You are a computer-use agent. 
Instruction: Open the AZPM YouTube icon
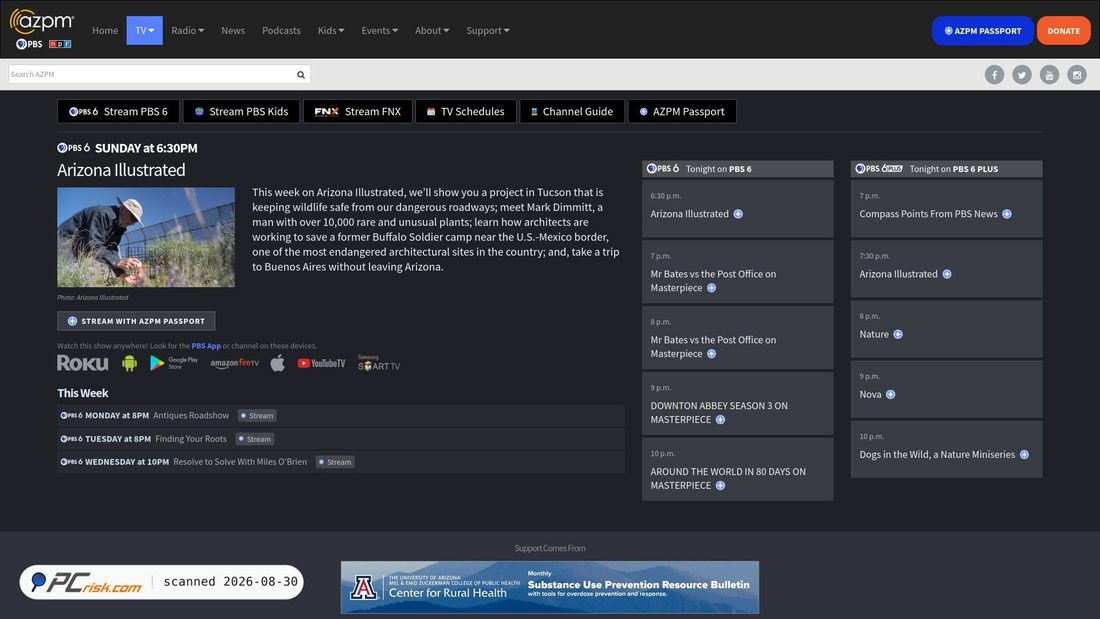[1049, 74]
